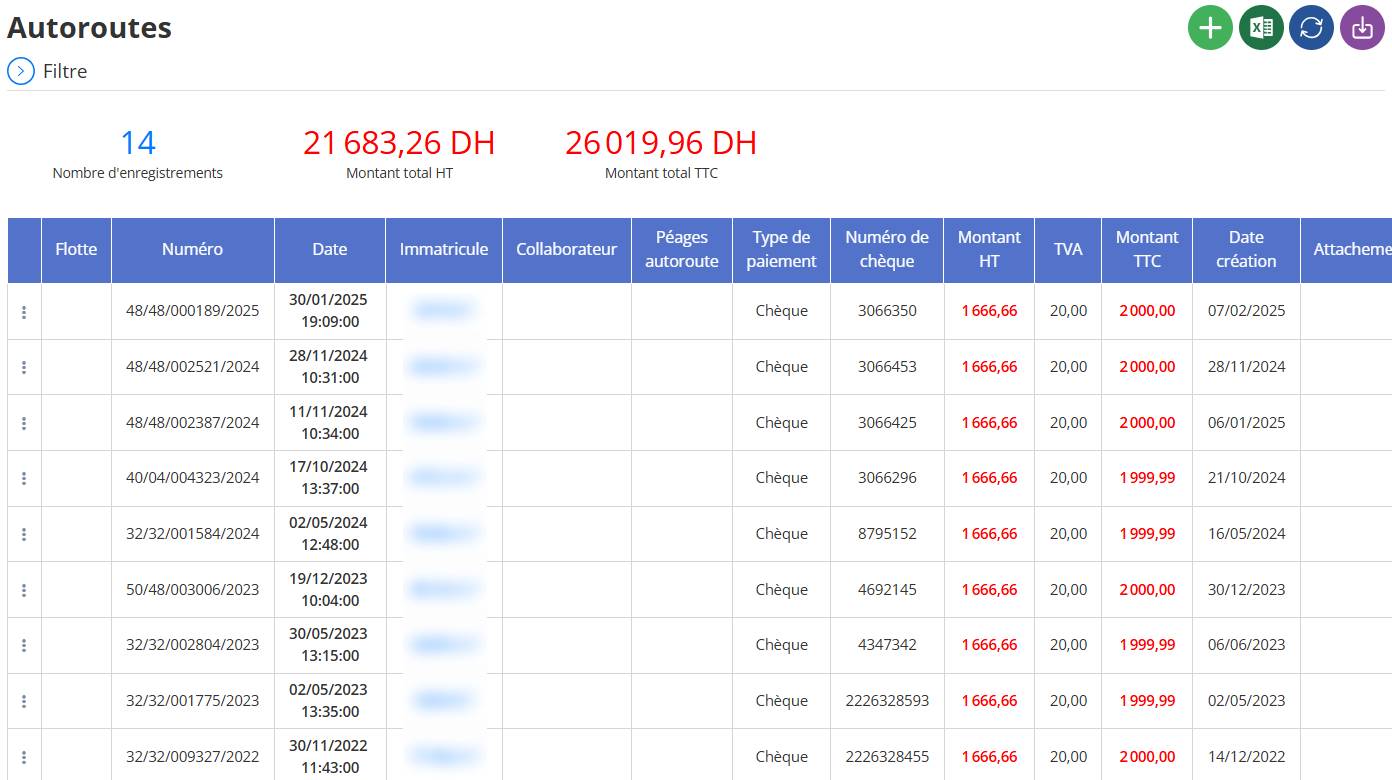Expand the Filtre section
This screenshot has width=1392, height=780.
(21, 71)
